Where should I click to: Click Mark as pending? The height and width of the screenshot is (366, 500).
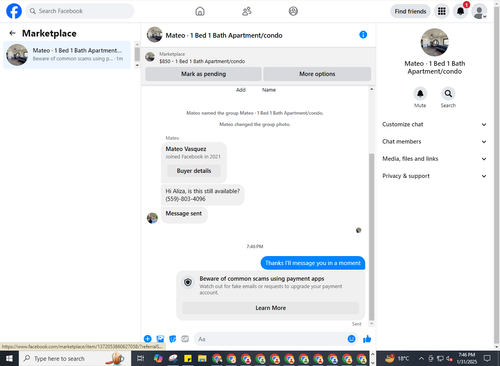203,74
